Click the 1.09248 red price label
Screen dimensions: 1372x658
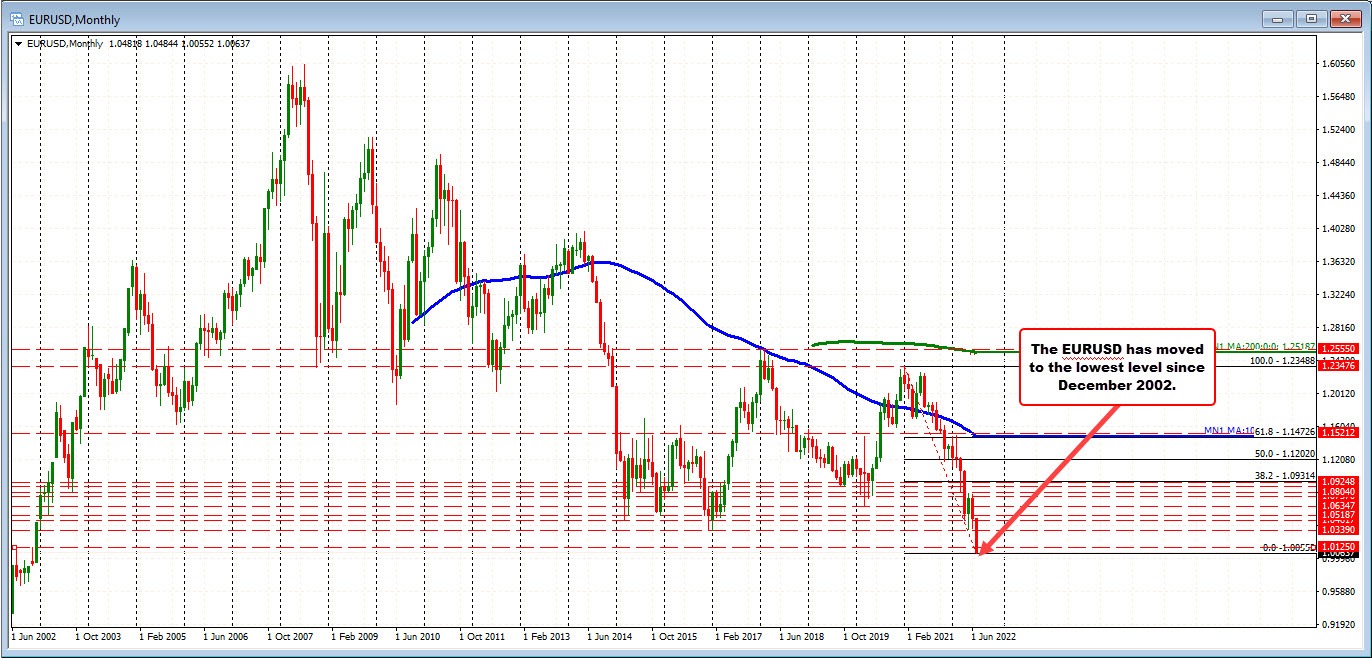tap(1336, 482)
